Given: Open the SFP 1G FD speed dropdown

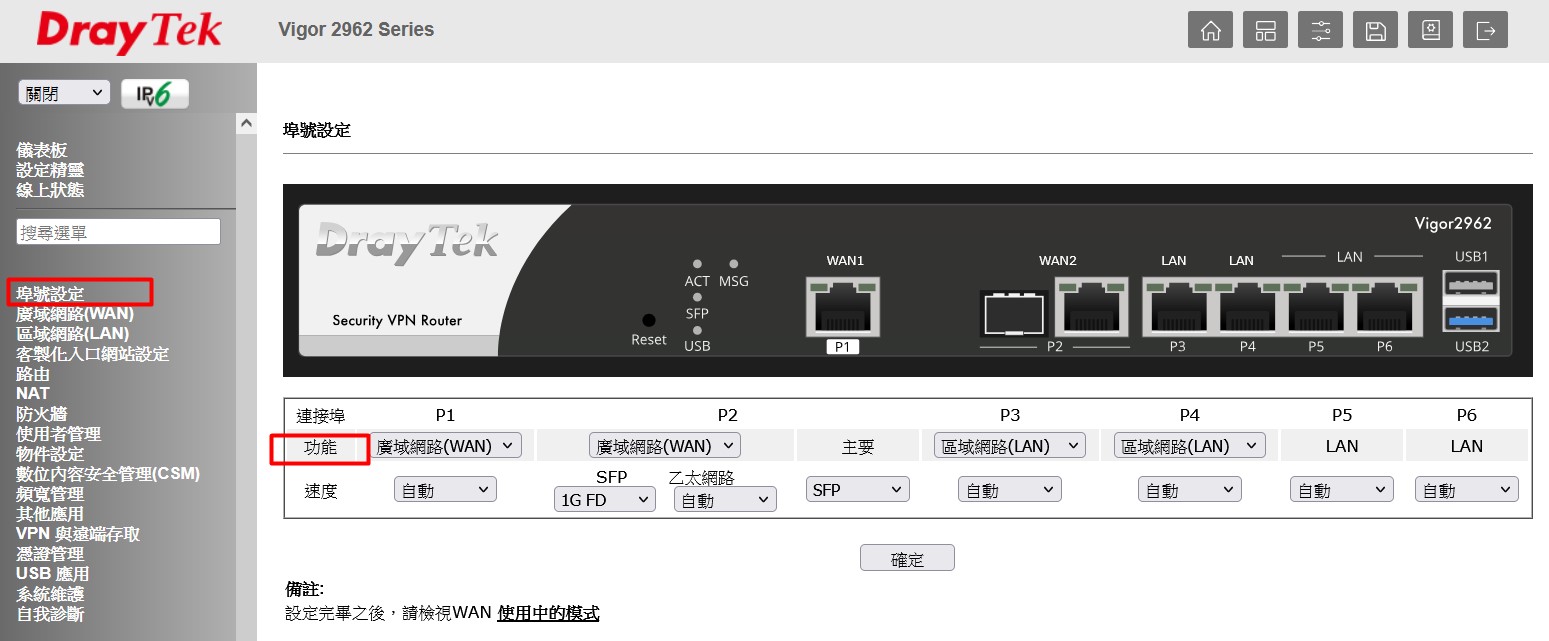Looking at the screenshot, I should coord(604,500).
